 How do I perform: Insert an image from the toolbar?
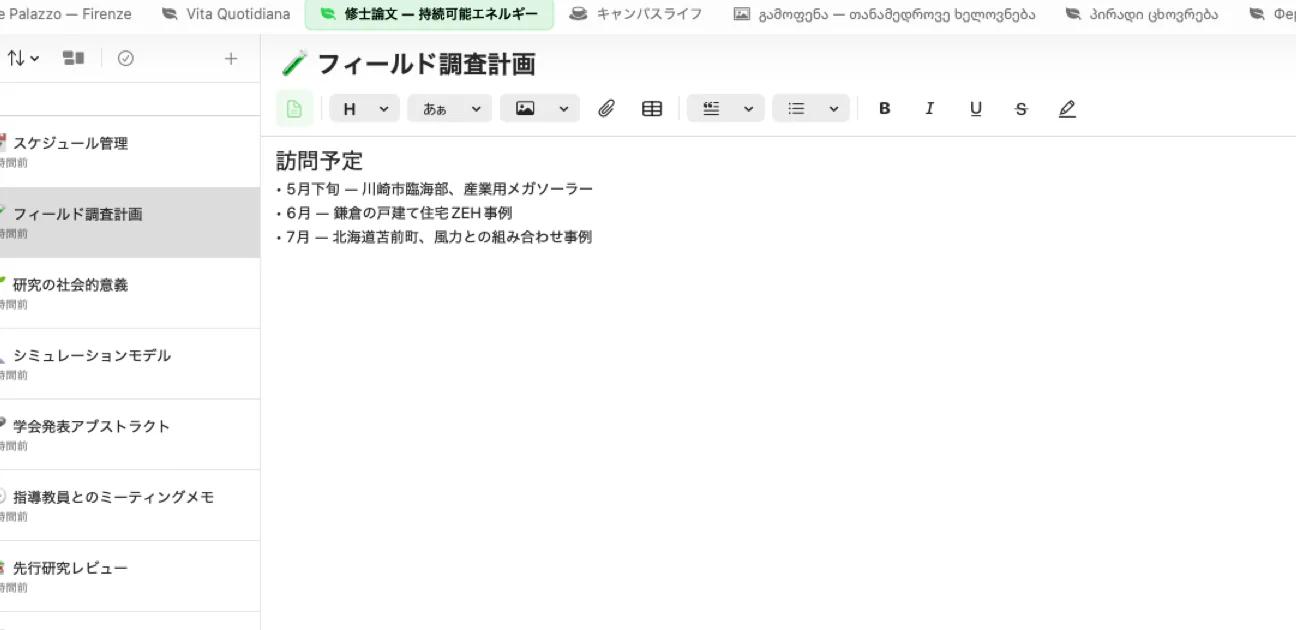click(x=525, y=109)
